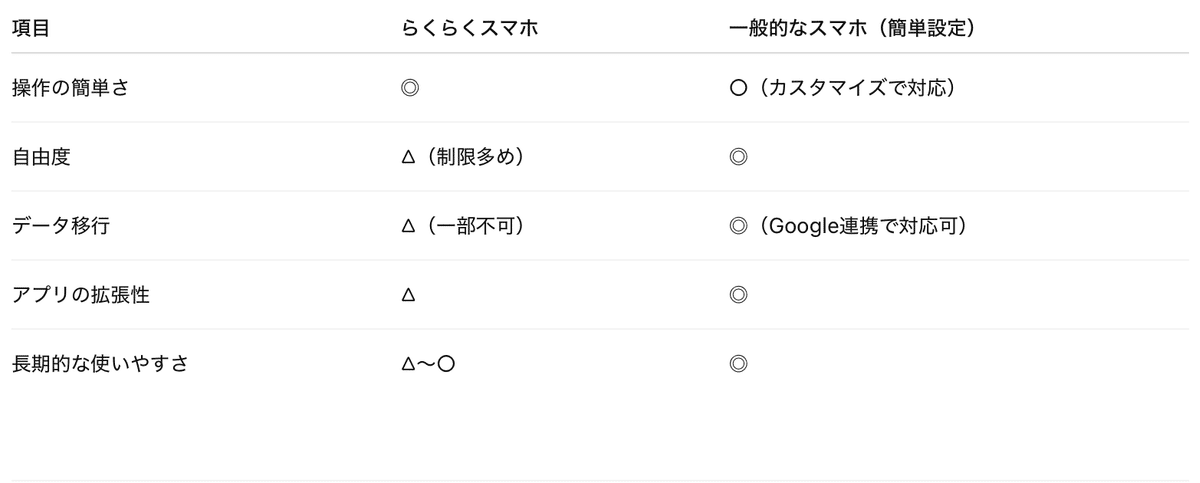The width and height of the screenshot is (1200, 483).
Task: Click the カスタマイズで対応 text
Action: pos(858,88)
